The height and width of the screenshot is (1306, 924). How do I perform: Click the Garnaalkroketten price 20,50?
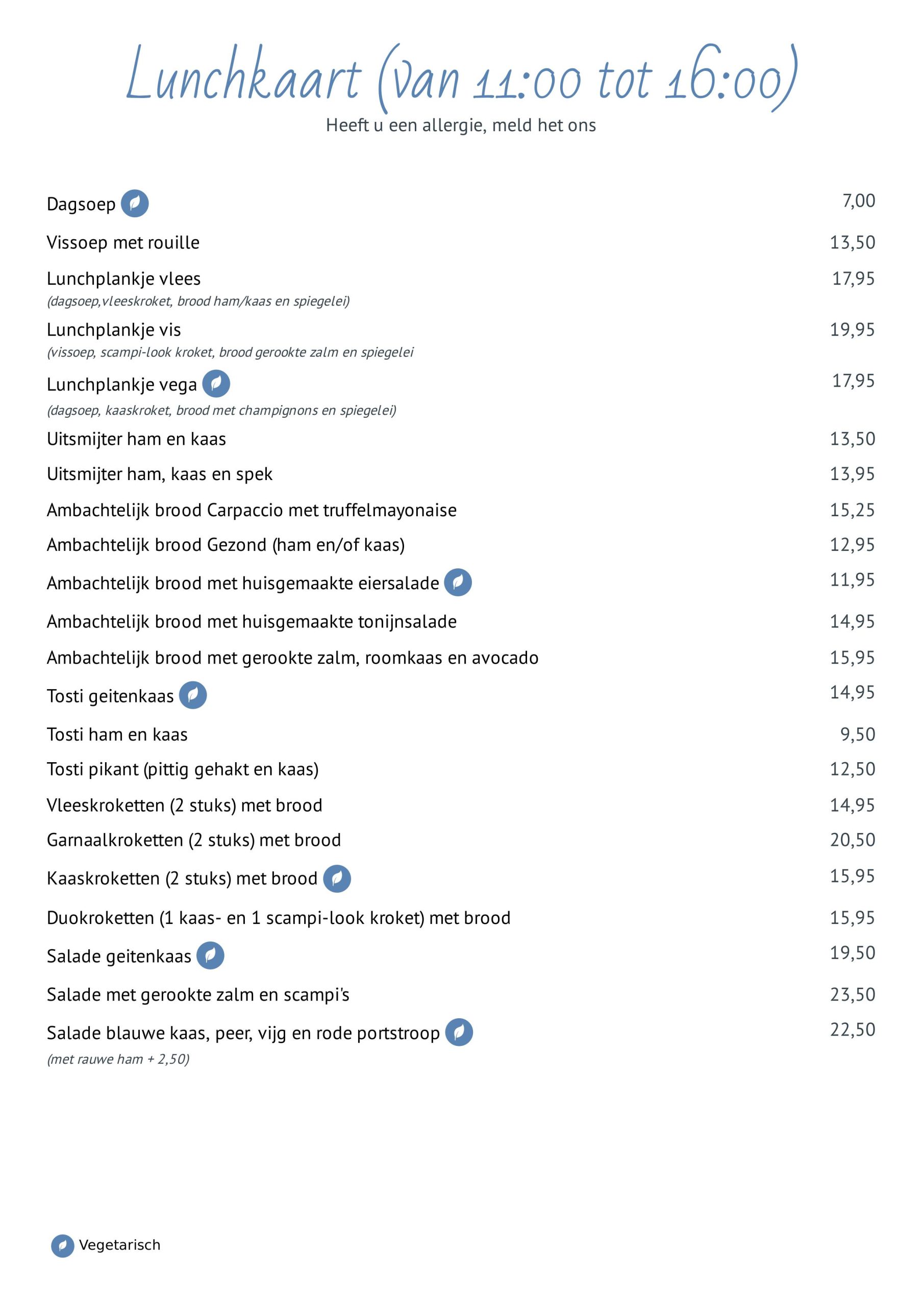click(x=852, y=840)
